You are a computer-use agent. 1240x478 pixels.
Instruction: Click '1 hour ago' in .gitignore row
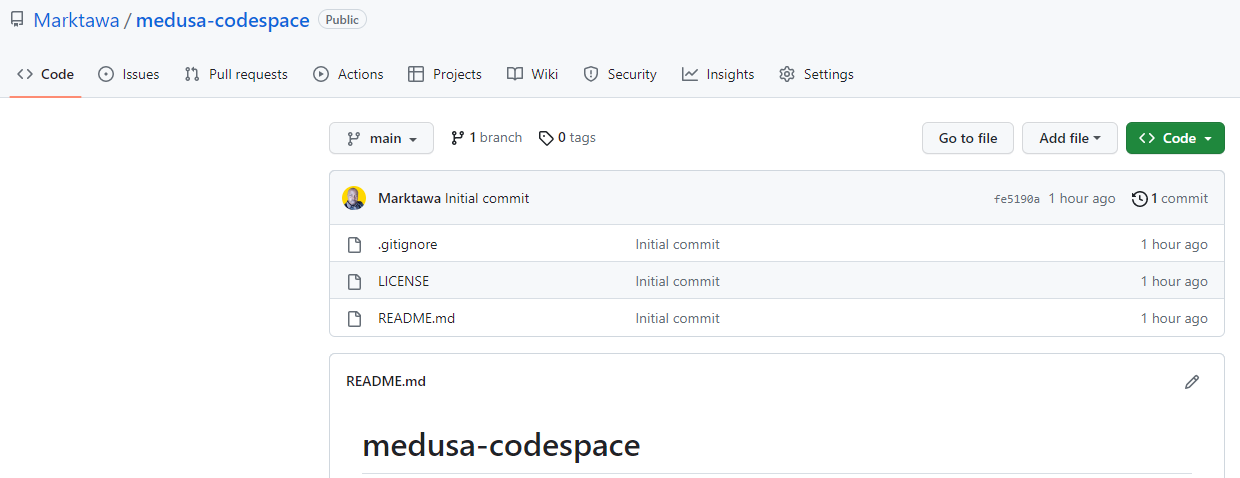pyautogui.click(x=1174, y=244)
